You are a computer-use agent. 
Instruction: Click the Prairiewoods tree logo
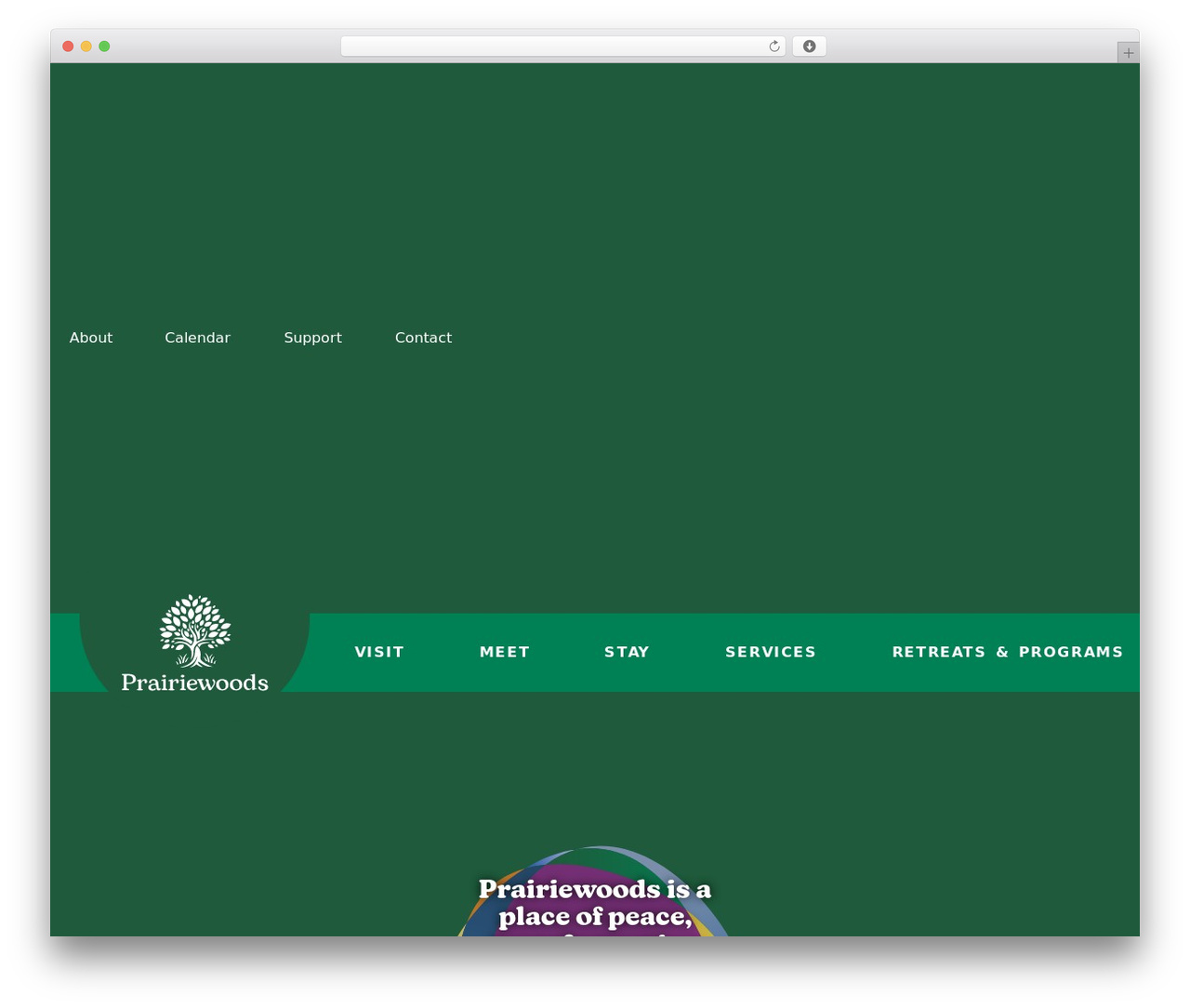click(195, 643)
